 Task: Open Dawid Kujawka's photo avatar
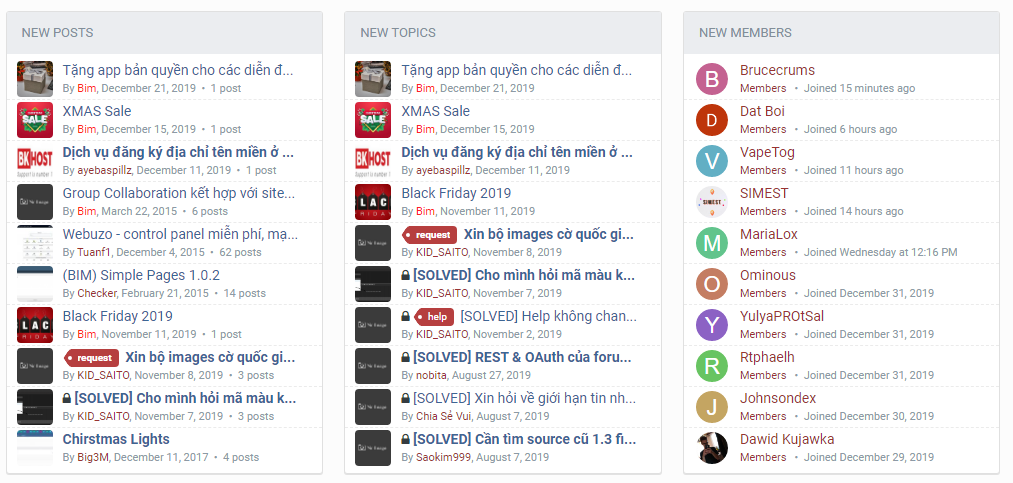pos(712,448)
